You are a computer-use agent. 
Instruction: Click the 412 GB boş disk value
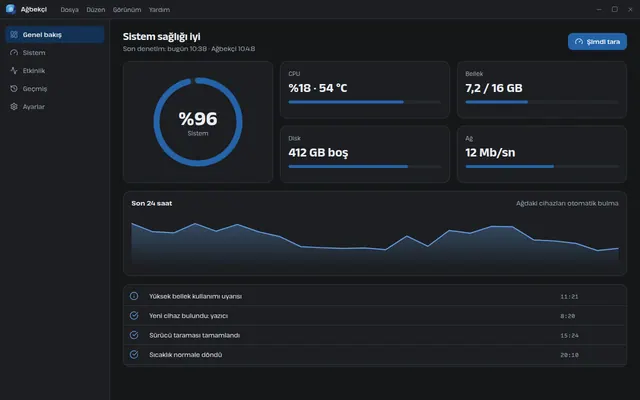[318, 153]
